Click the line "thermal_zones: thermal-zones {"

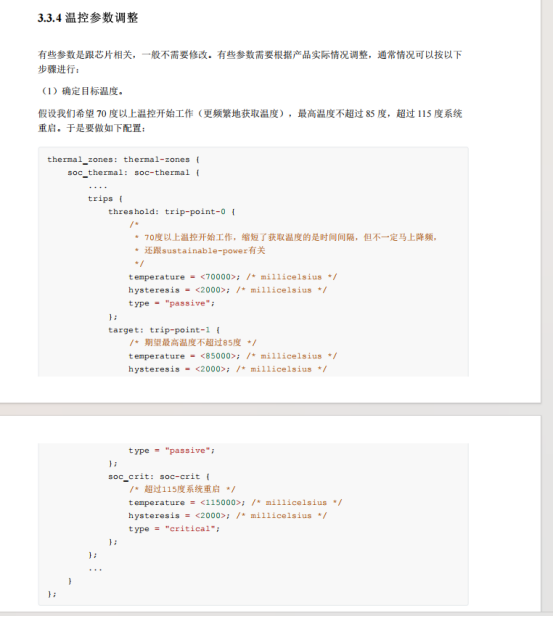pos(124,160)
